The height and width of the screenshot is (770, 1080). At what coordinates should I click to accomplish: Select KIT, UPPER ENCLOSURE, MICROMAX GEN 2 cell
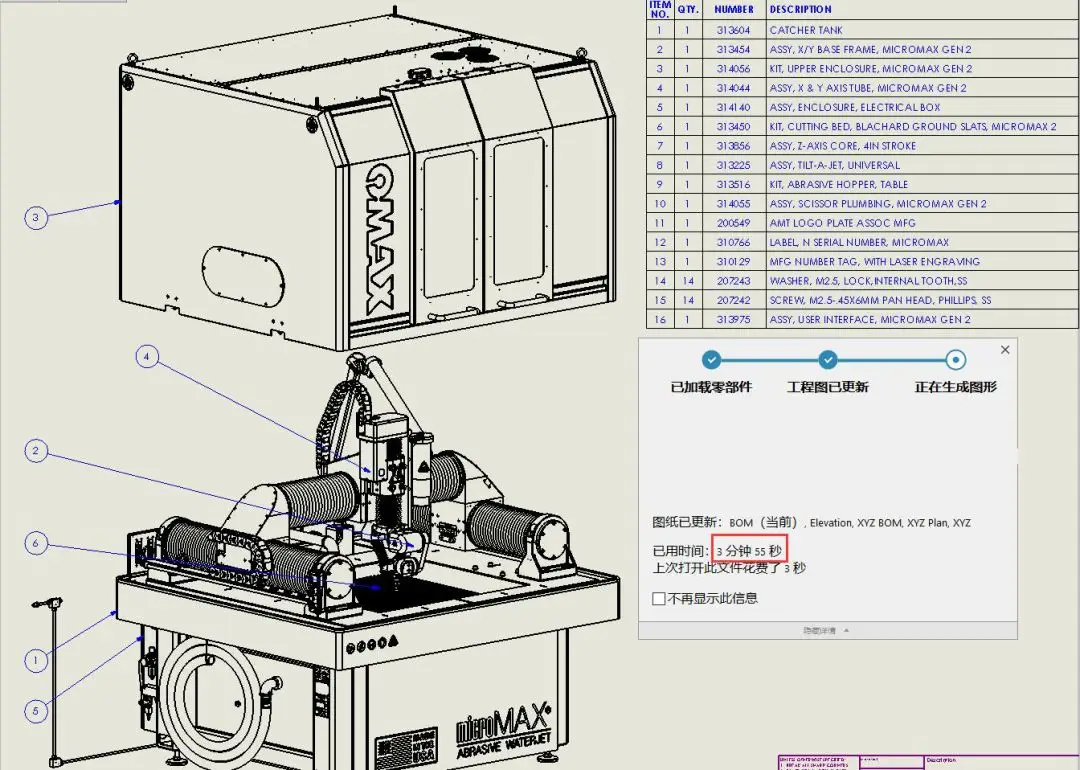[x=922, y=69]
